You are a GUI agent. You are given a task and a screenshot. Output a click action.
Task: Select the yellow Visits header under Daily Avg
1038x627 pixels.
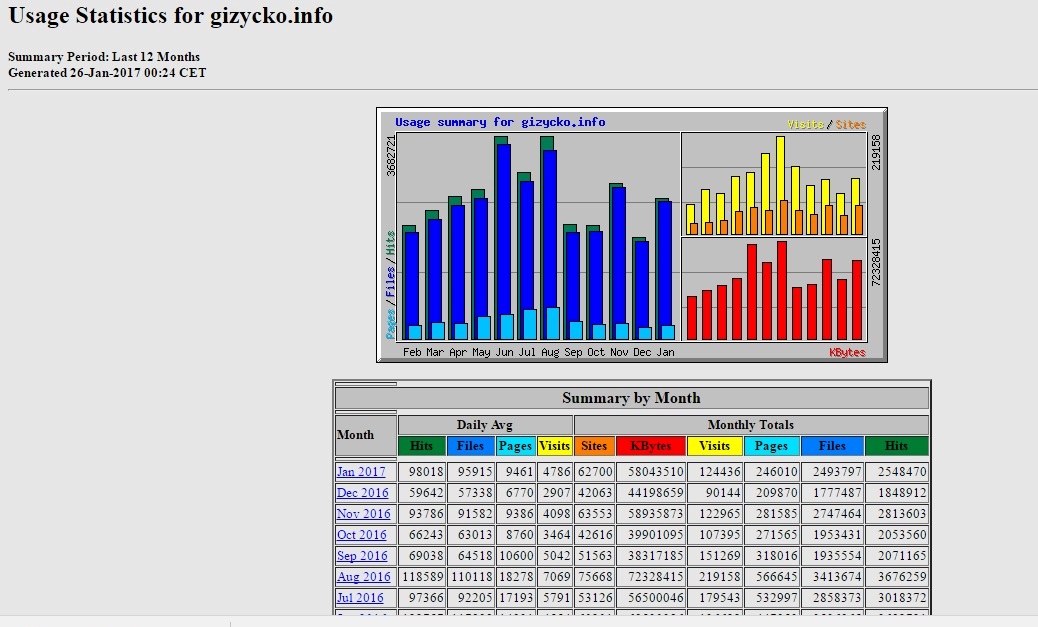click(554, 446)
